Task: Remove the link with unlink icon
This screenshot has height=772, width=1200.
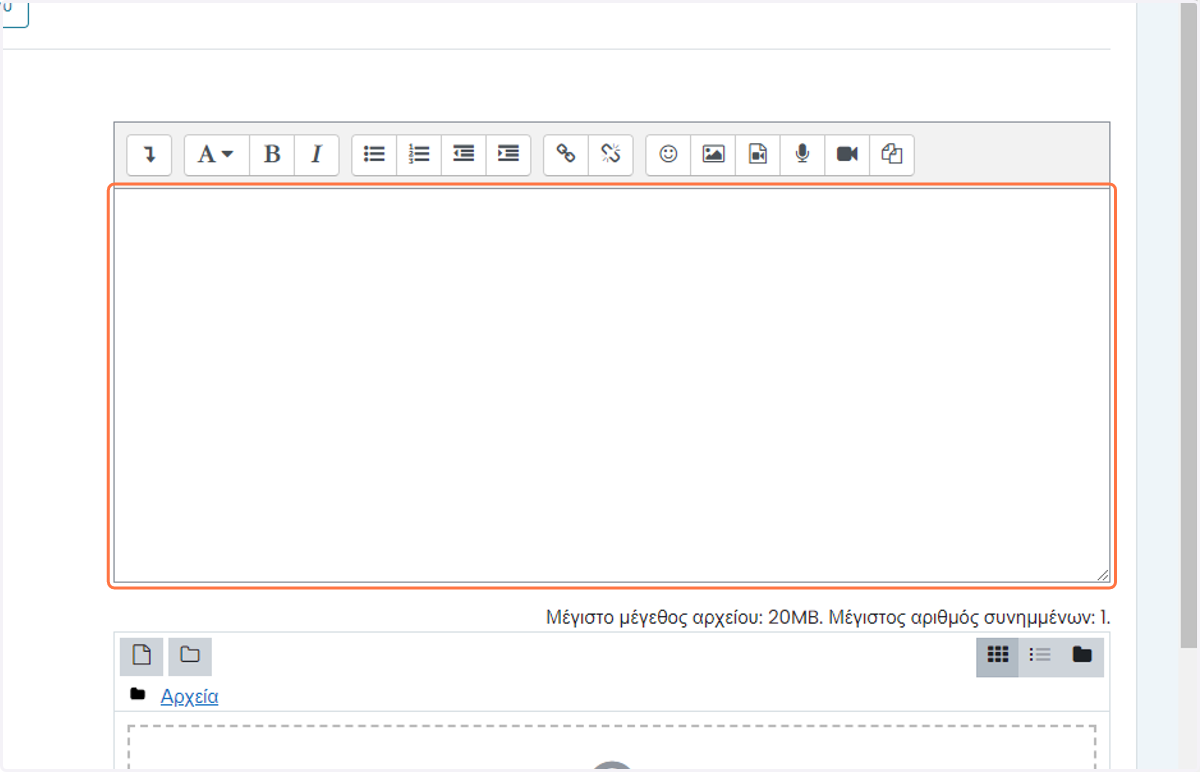Action: (x=611, y=155)
